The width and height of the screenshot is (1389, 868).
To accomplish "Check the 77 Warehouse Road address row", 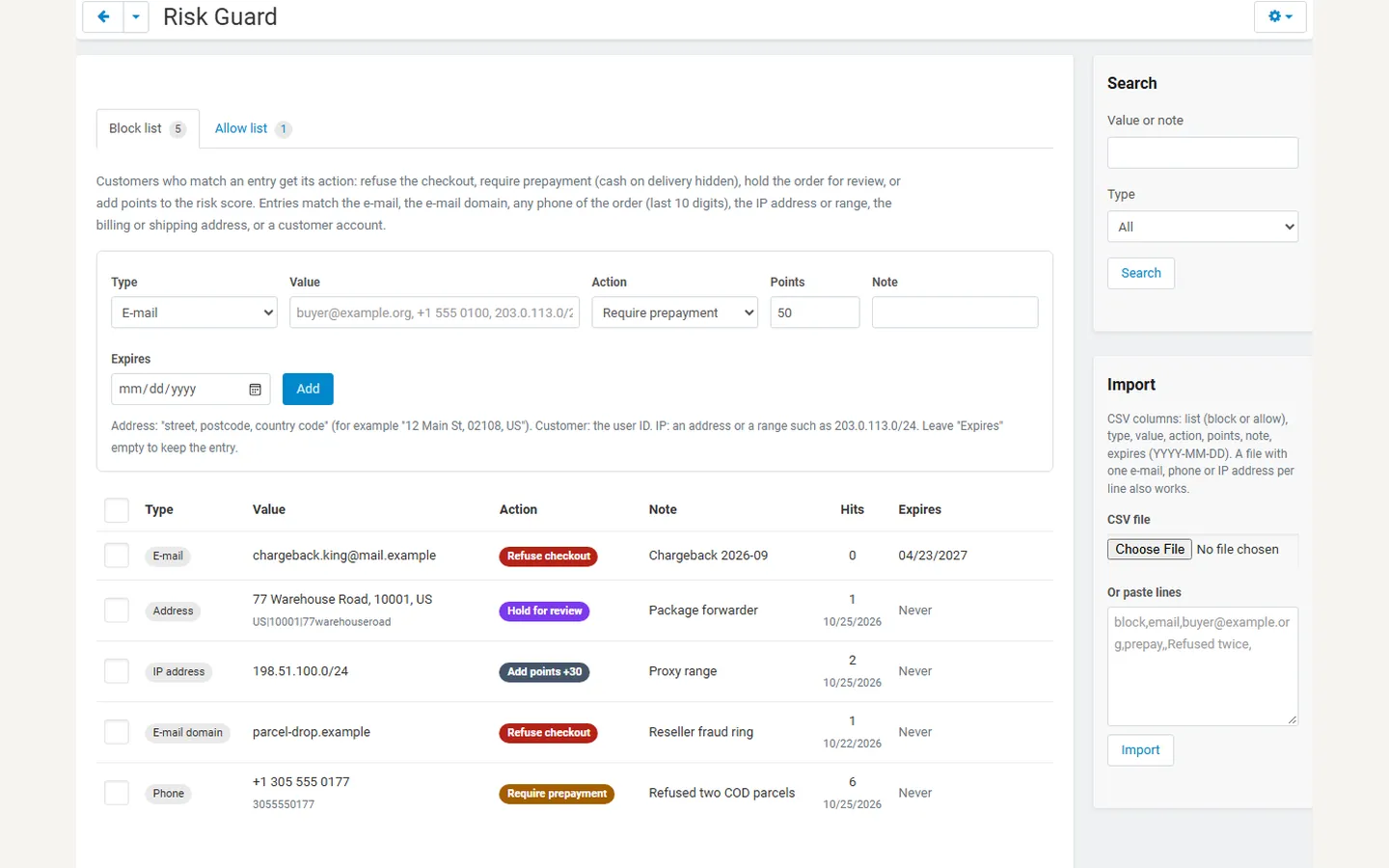I will tap(117, 610).
